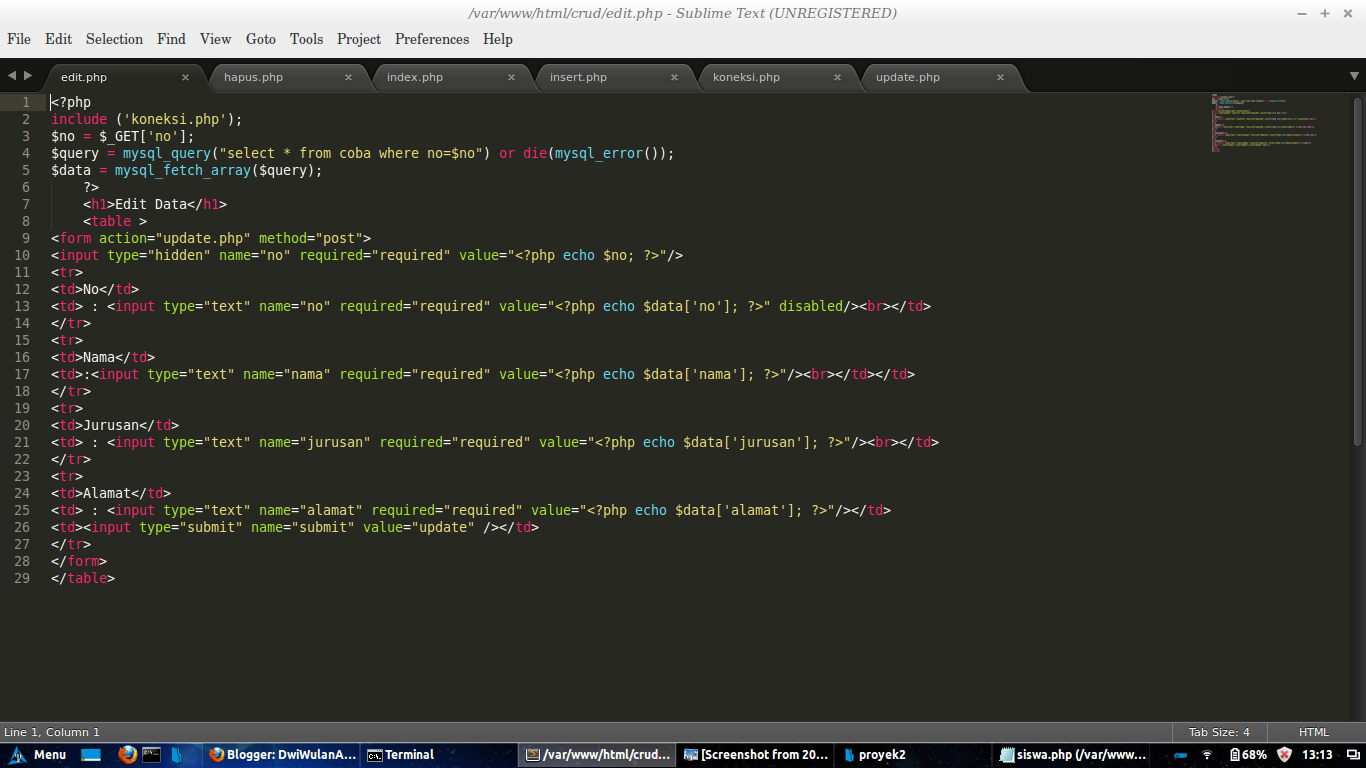
Task: Click the battery 68% indicator
Action: pyautogui.click(x=1248, y=755)
